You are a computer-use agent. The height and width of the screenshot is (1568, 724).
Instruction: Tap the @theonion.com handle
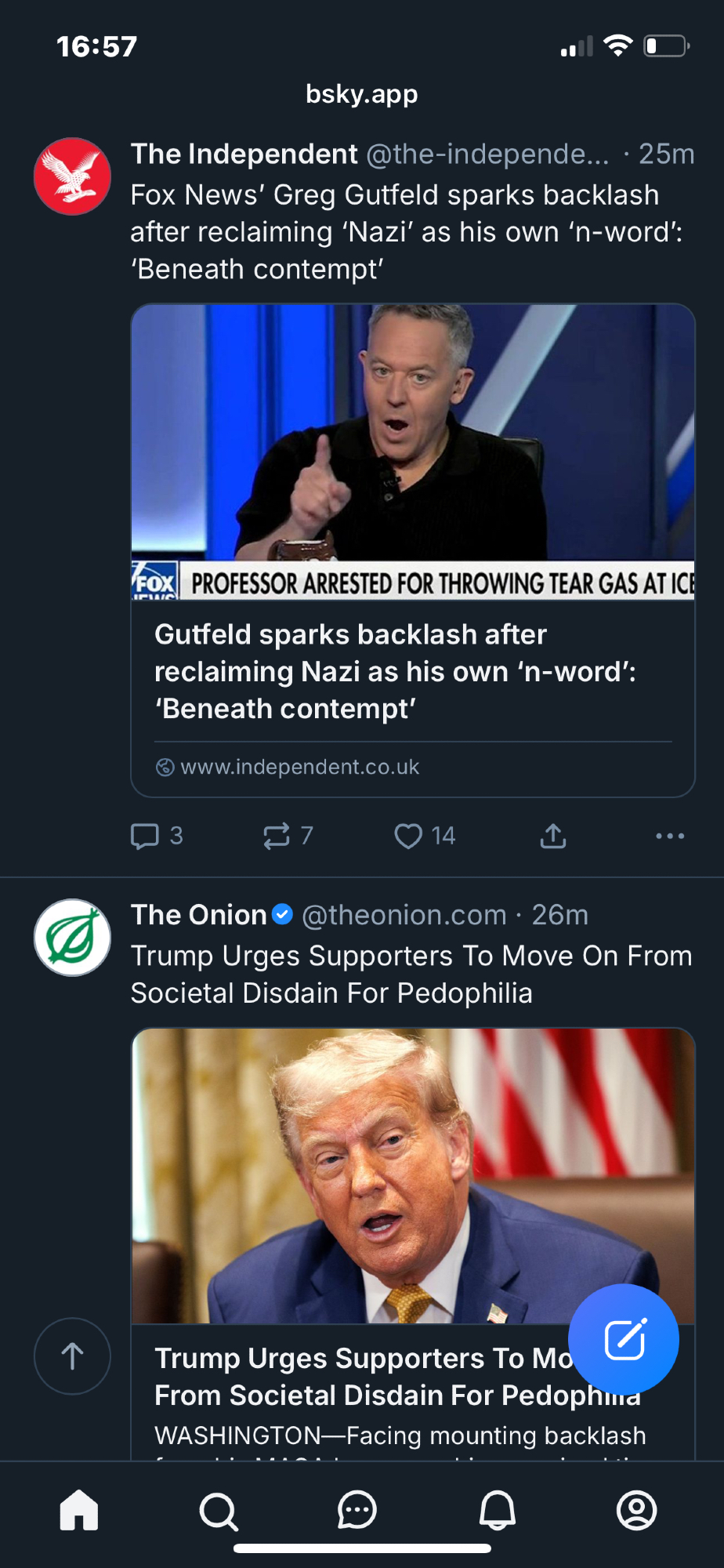pos(404,915)
